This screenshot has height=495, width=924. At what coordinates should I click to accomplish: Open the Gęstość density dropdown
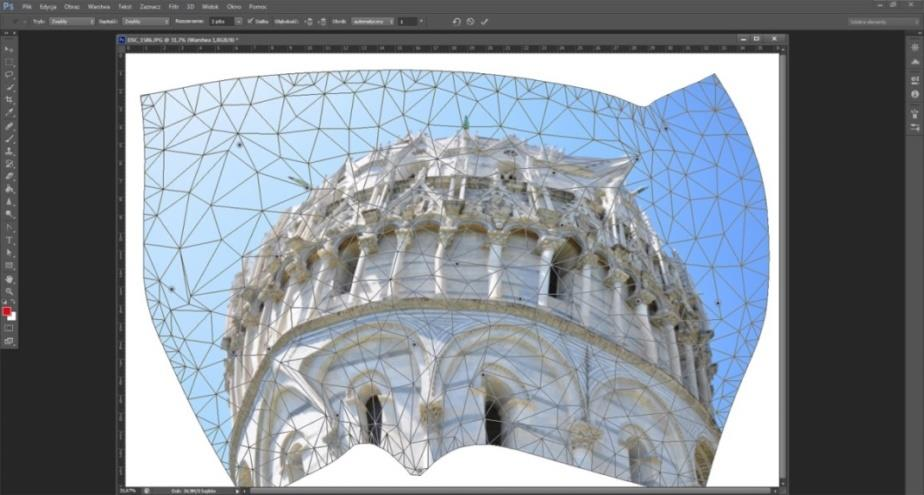145,21
